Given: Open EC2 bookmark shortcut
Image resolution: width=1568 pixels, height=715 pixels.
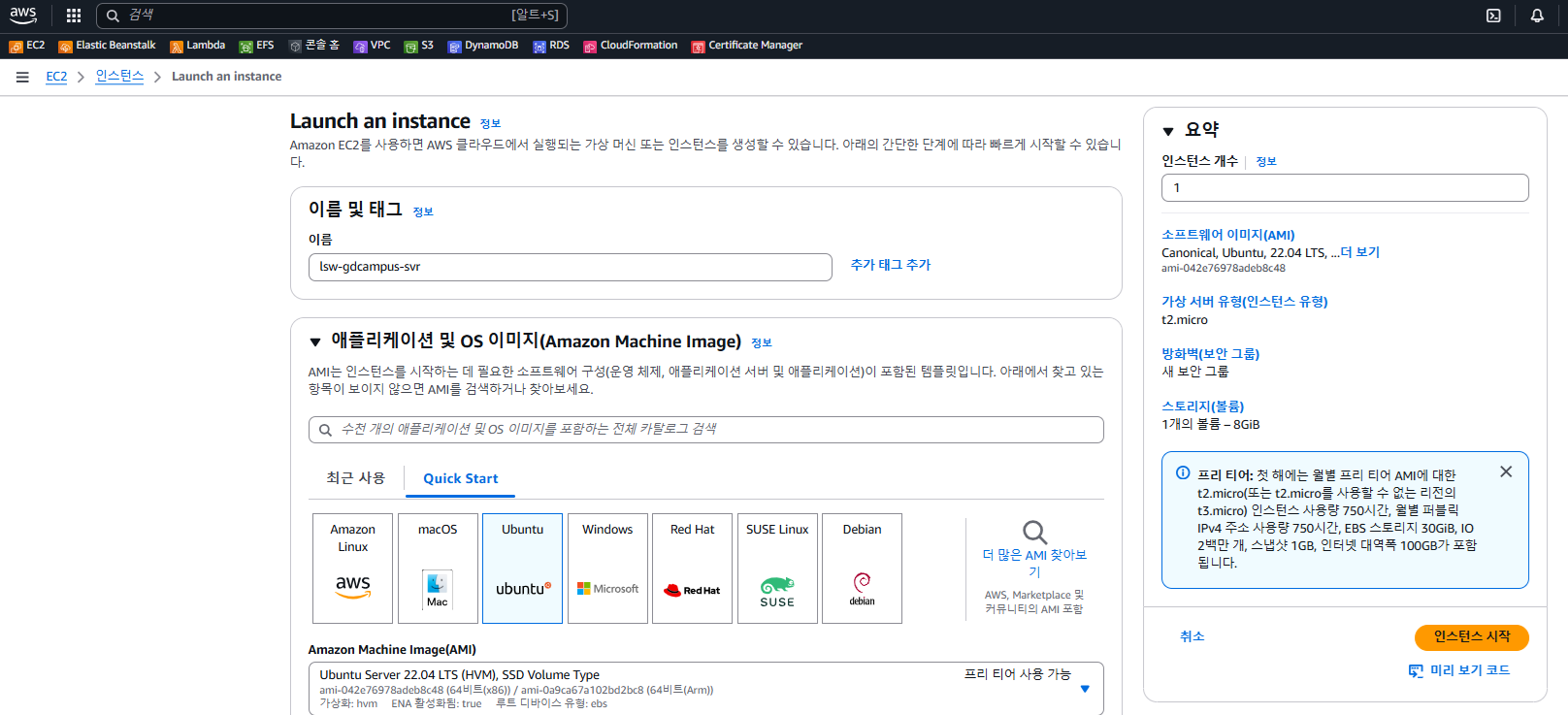Looking at the screenshot, I should (27, 46).
